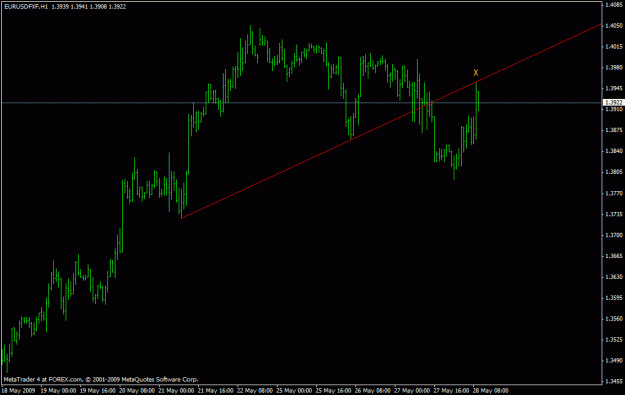Click the 1.3770 price axis label
Viewport: 625px width, 395px height.
tap(614, 193)
